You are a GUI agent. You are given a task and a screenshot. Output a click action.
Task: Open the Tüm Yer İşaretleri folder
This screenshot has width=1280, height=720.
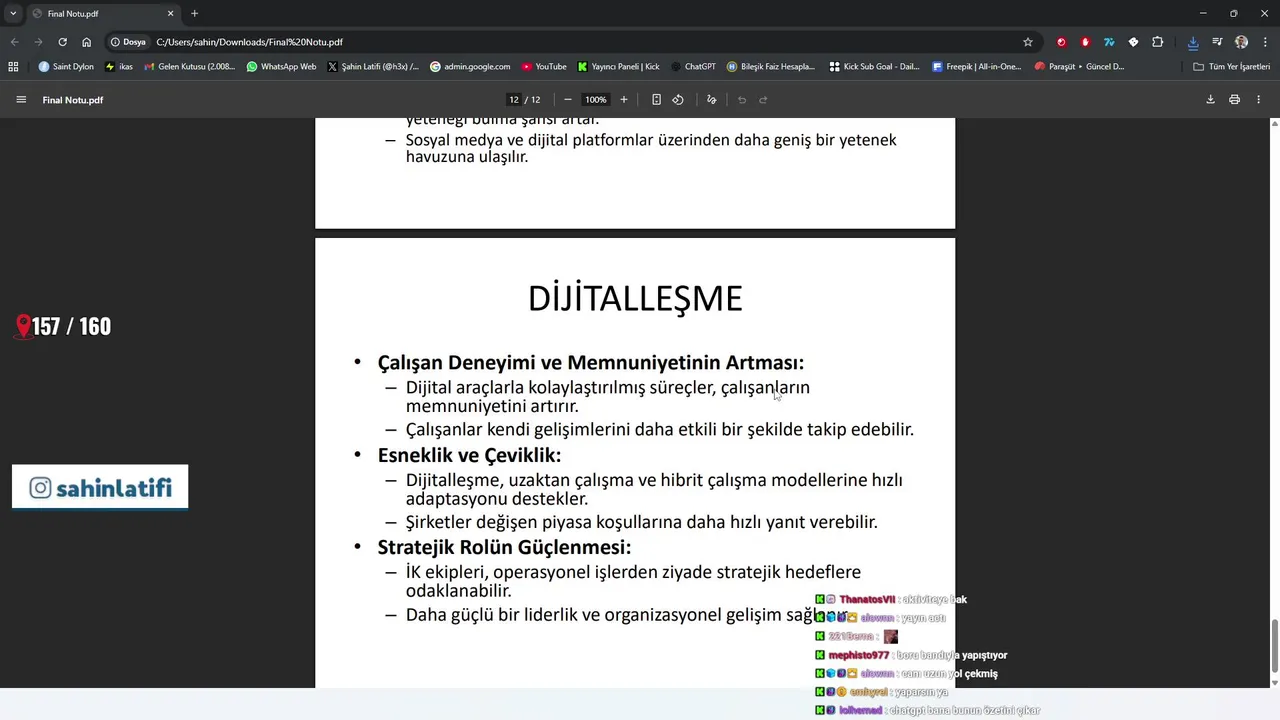[1231, 67]
